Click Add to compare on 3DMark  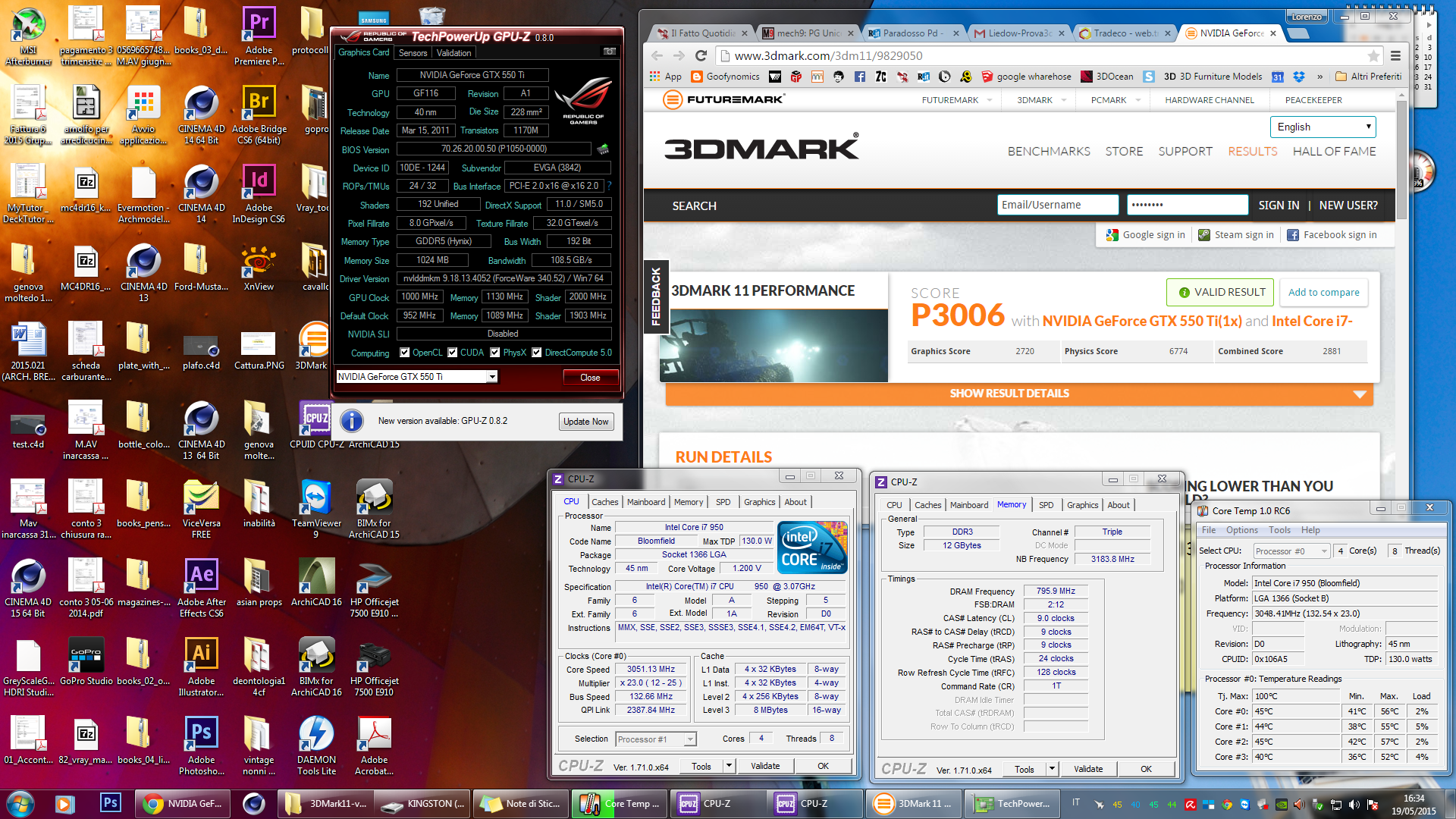[x=1323, y=292]
